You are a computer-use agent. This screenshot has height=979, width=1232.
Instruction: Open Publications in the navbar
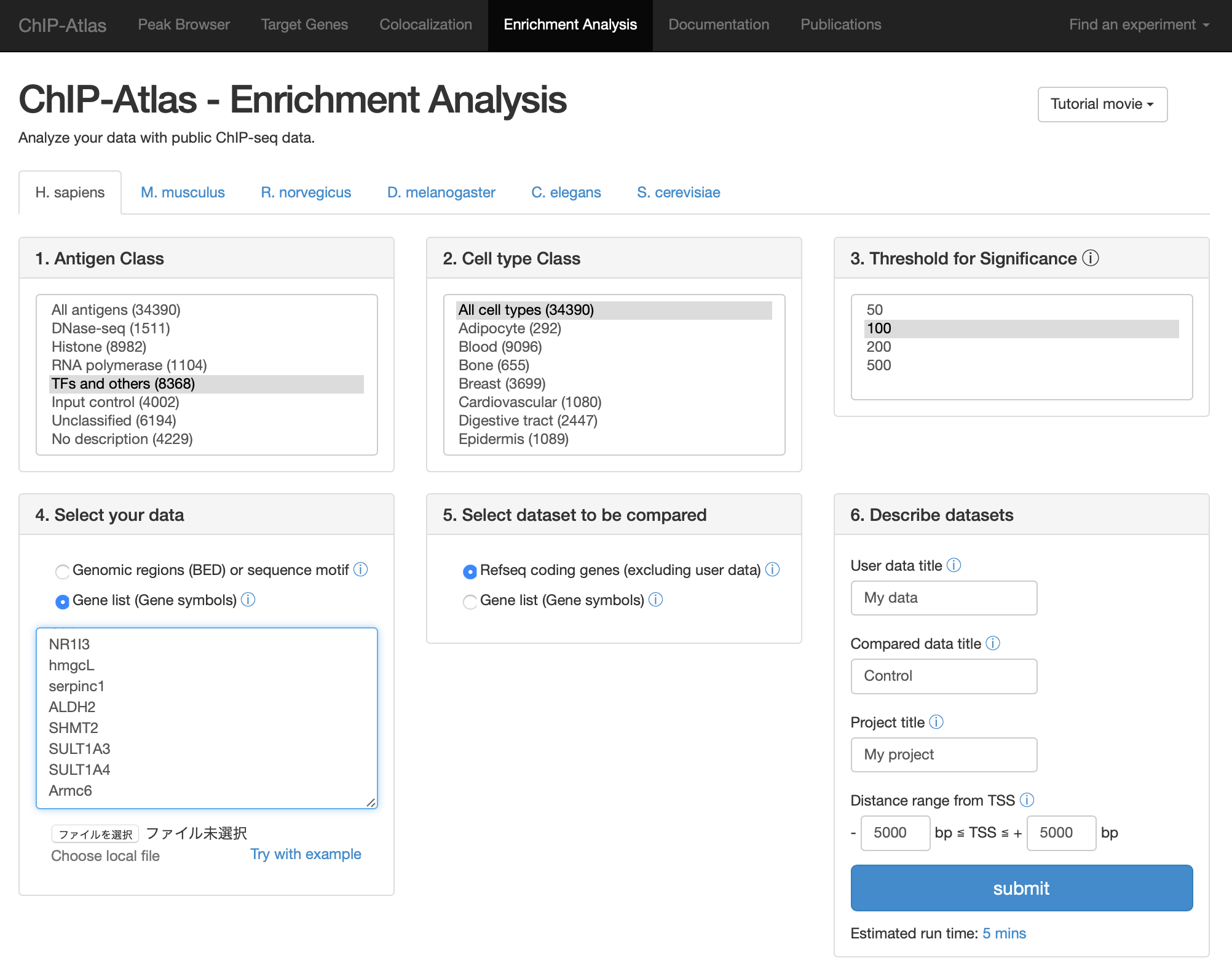click(840, 25)
